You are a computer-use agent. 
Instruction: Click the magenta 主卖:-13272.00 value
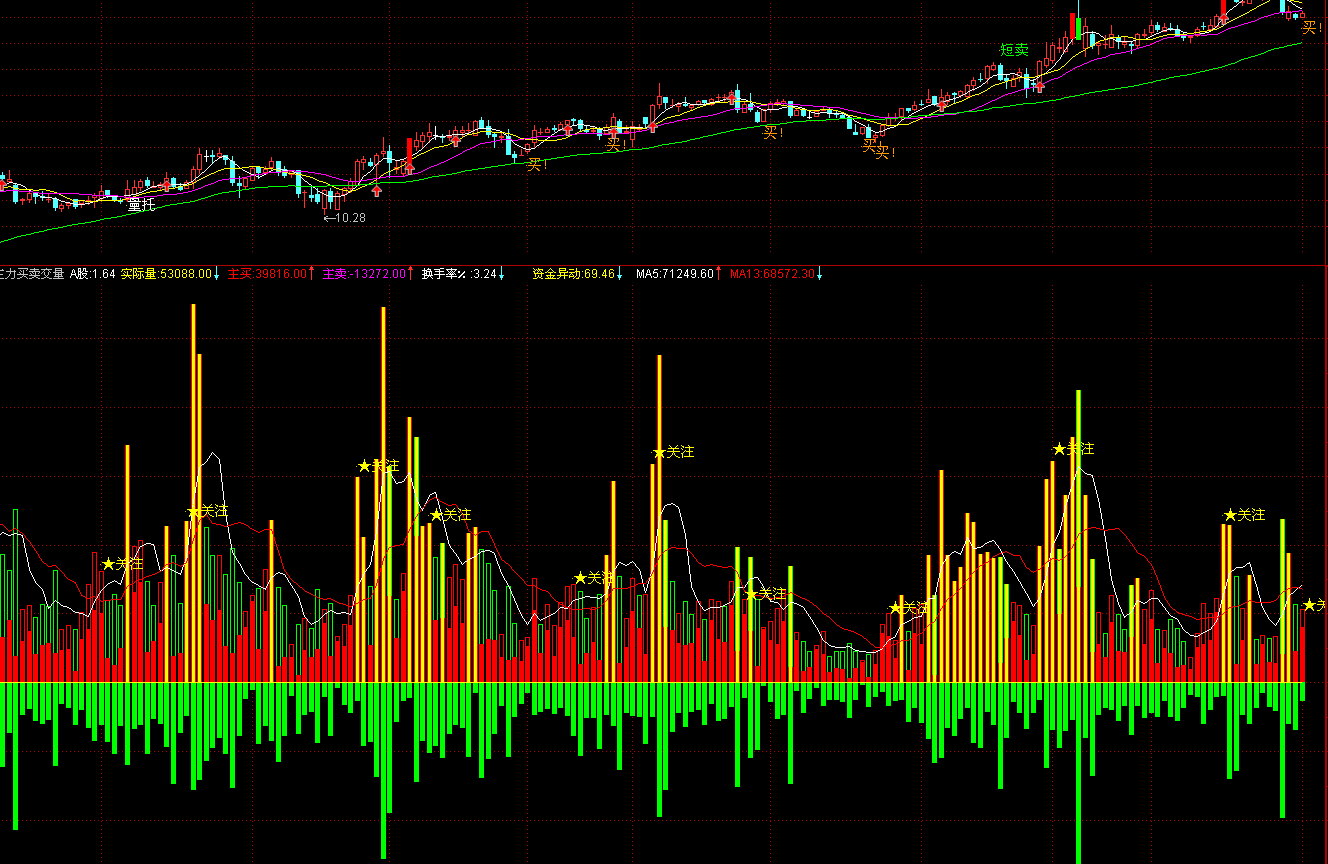[x=364, y=273]
